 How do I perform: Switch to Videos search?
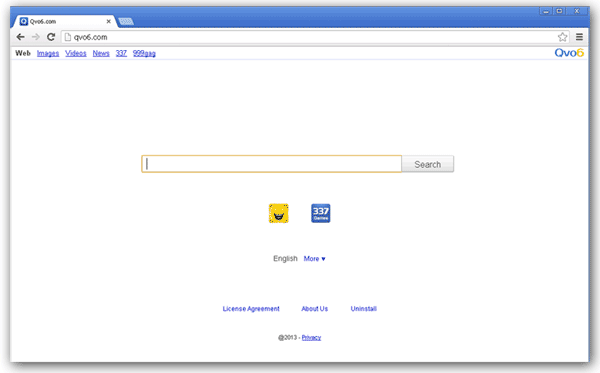(x=76, y=53)
